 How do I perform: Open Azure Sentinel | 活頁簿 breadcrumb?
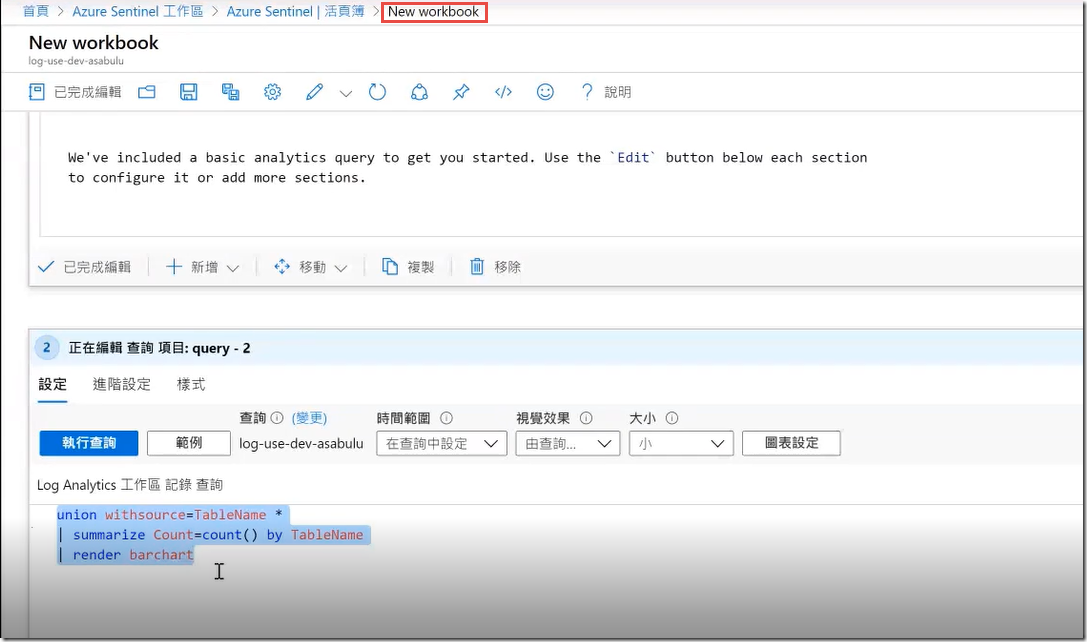point(295,11)
